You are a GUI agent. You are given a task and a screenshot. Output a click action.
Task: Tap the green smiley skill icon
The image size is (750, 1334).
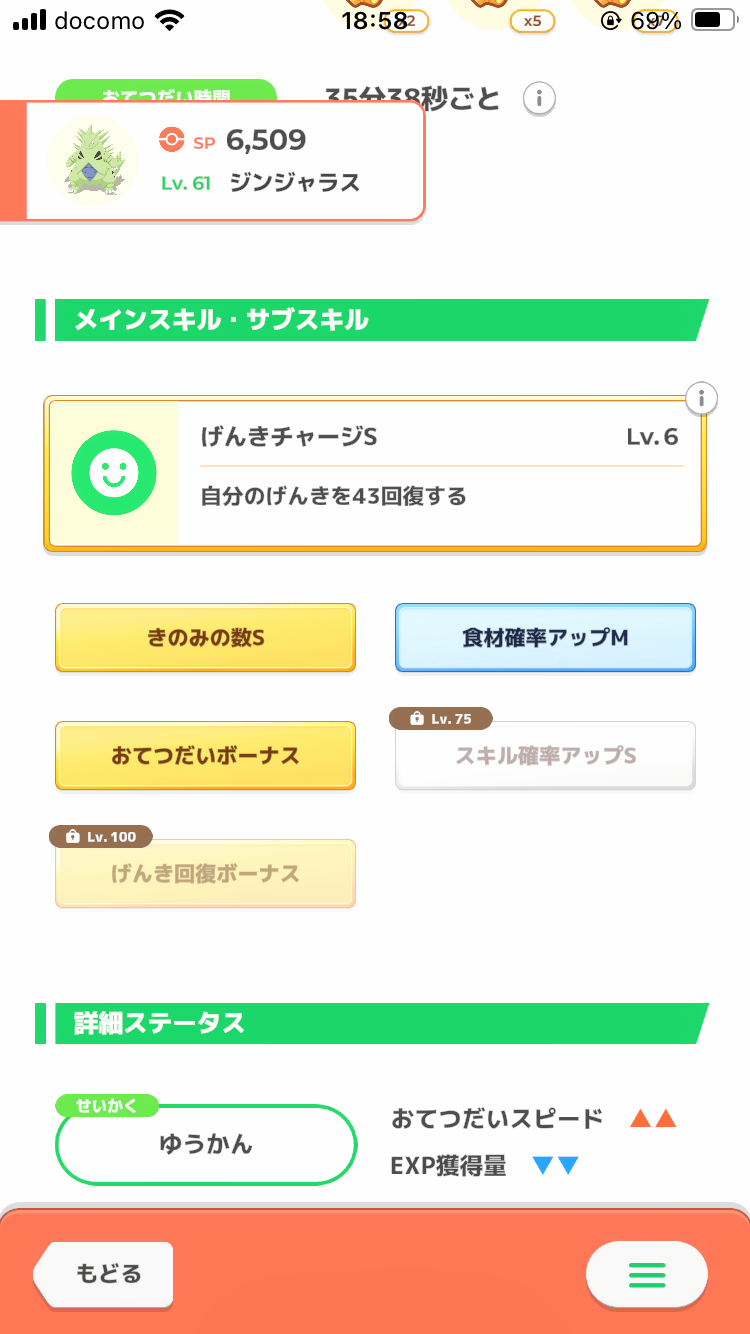point(114,474)
